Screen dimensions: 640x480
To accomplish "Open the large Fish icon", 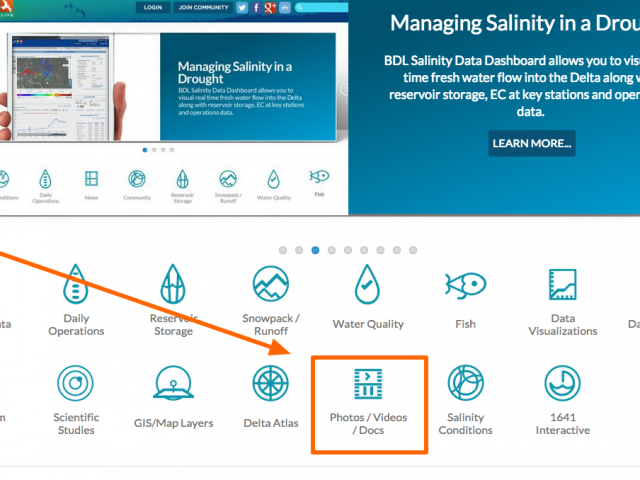I will 465,284.
